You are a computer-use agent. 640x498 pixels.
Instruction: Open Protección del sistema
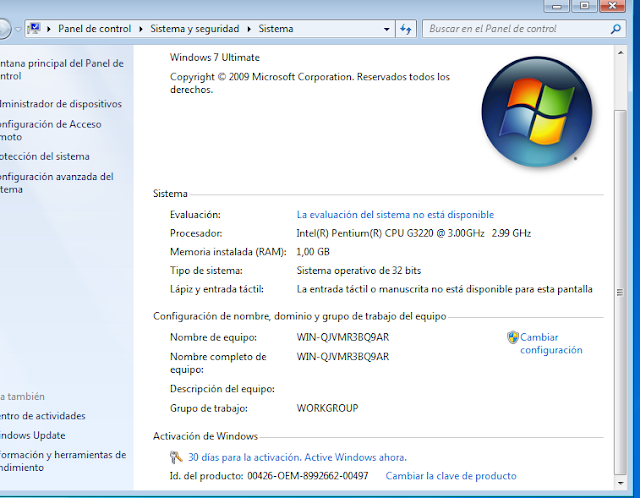click(44, 156)
